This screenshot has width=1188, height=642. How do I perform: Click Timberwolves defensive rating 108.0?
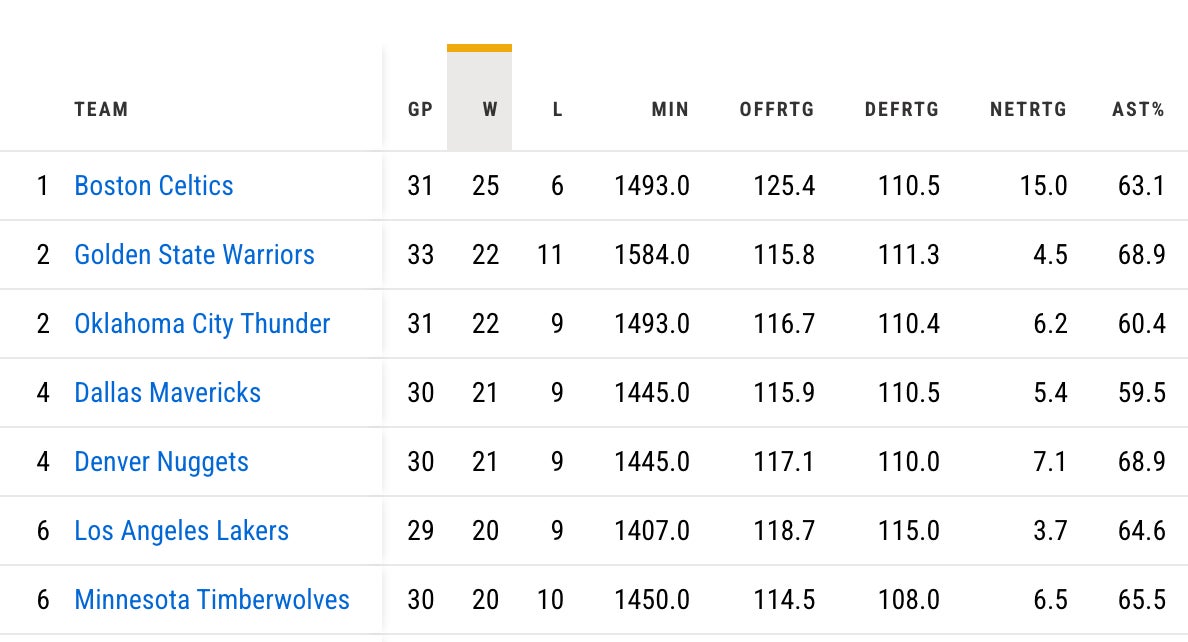[909, 600]
